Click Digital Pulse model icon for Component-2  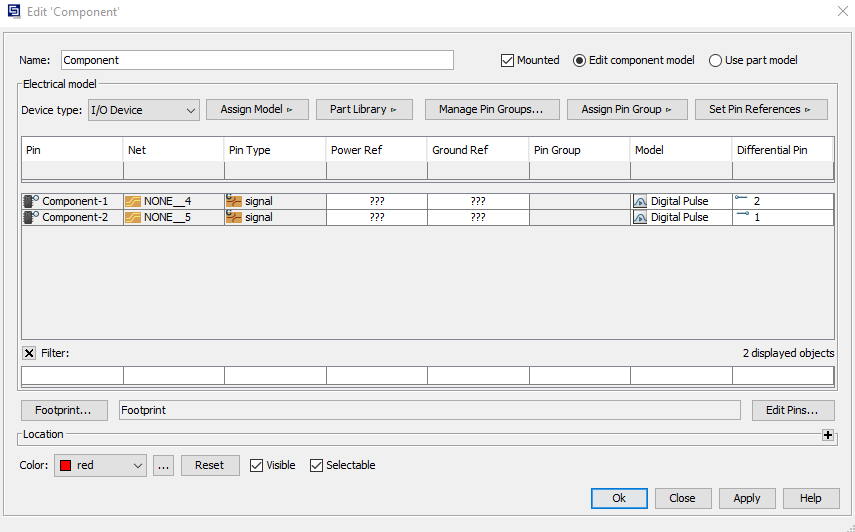(x=640, y=217)
